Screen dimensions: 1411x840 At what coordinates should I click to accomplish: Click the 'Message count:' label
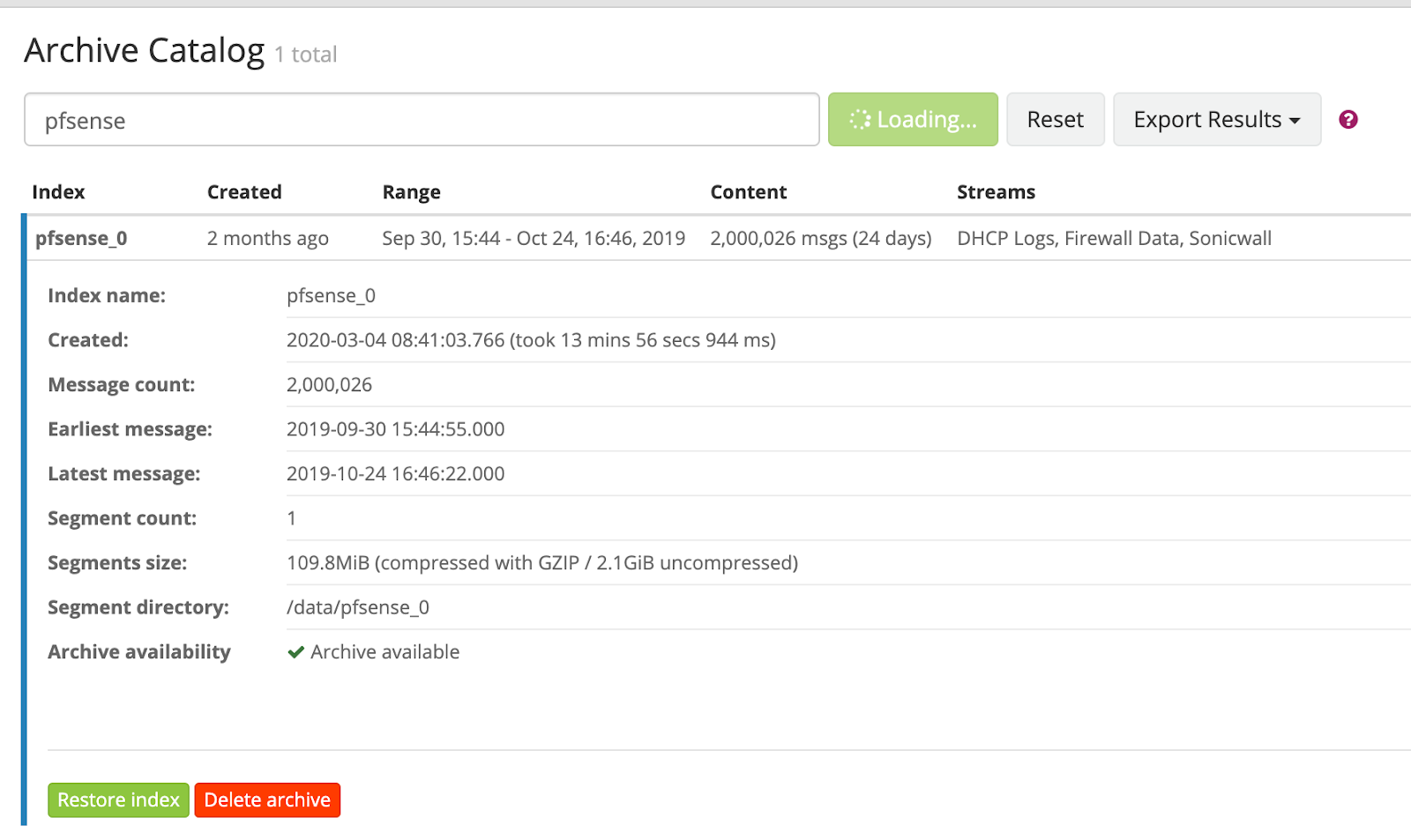122,385
